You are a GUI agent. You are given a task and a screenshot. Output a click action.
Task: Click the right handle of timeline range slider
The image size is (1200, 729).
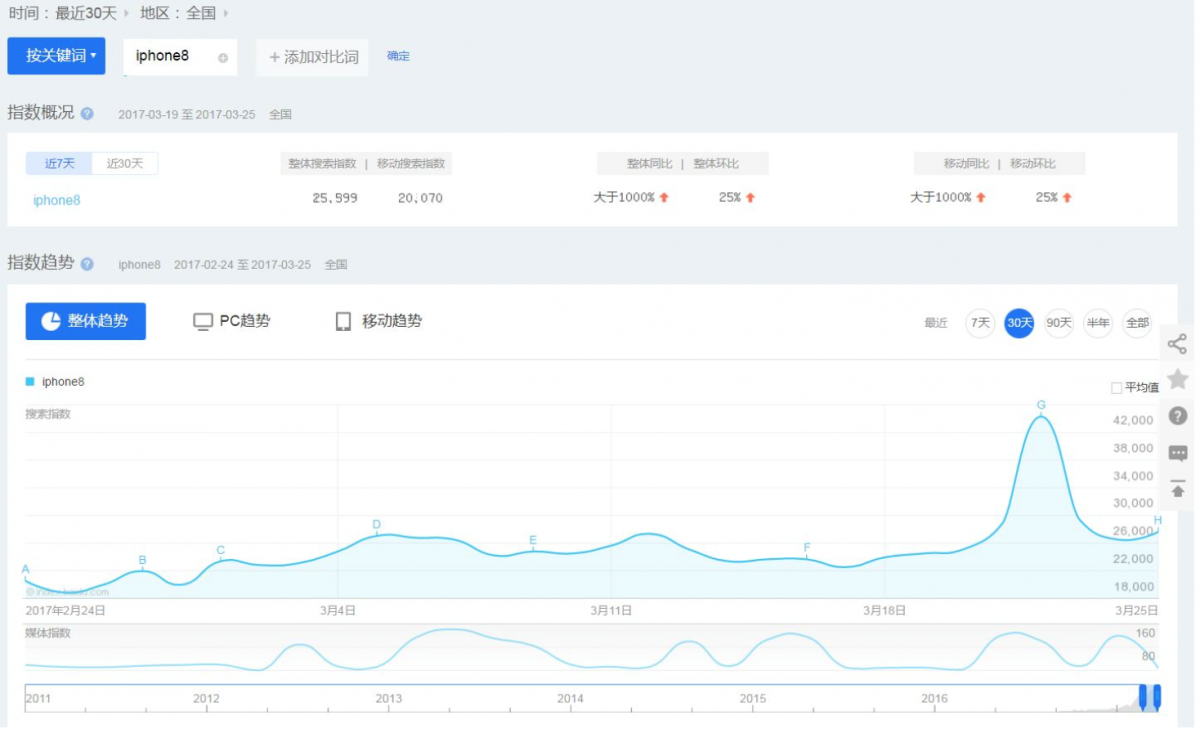click(1157, 697)
